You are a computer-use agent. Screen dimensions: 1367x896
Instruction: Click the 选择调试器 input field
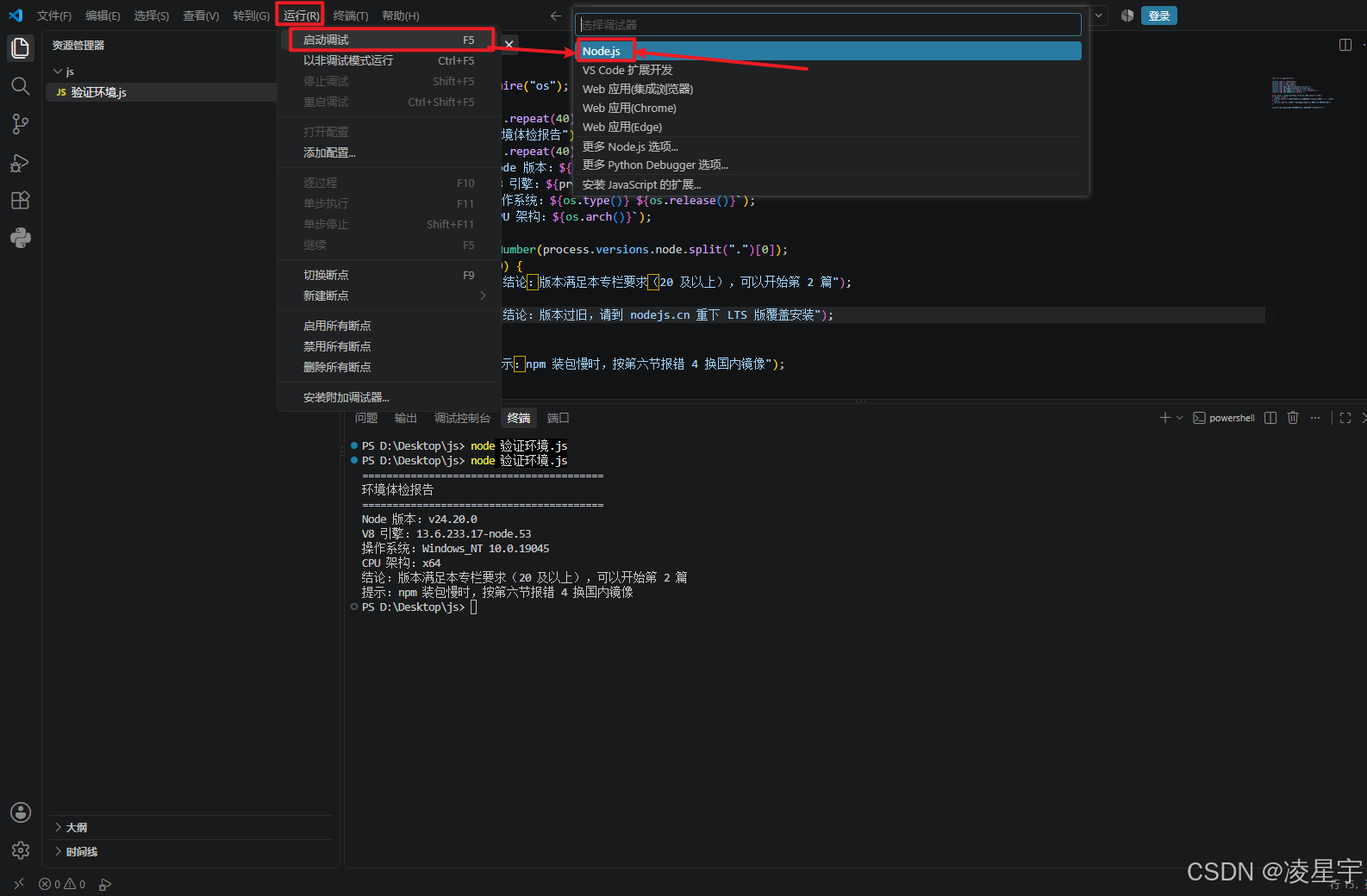point(828,25)
